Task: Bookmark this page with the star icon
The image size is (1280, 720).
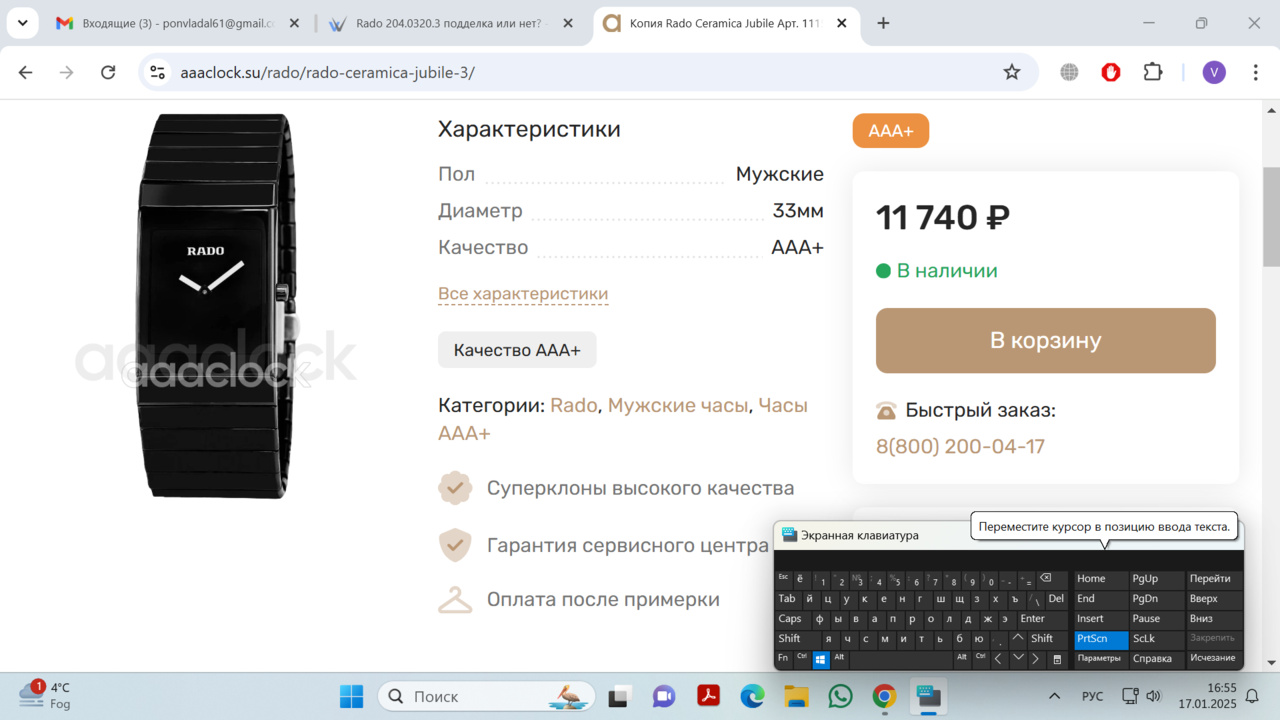Action: tap(1011, 72)
